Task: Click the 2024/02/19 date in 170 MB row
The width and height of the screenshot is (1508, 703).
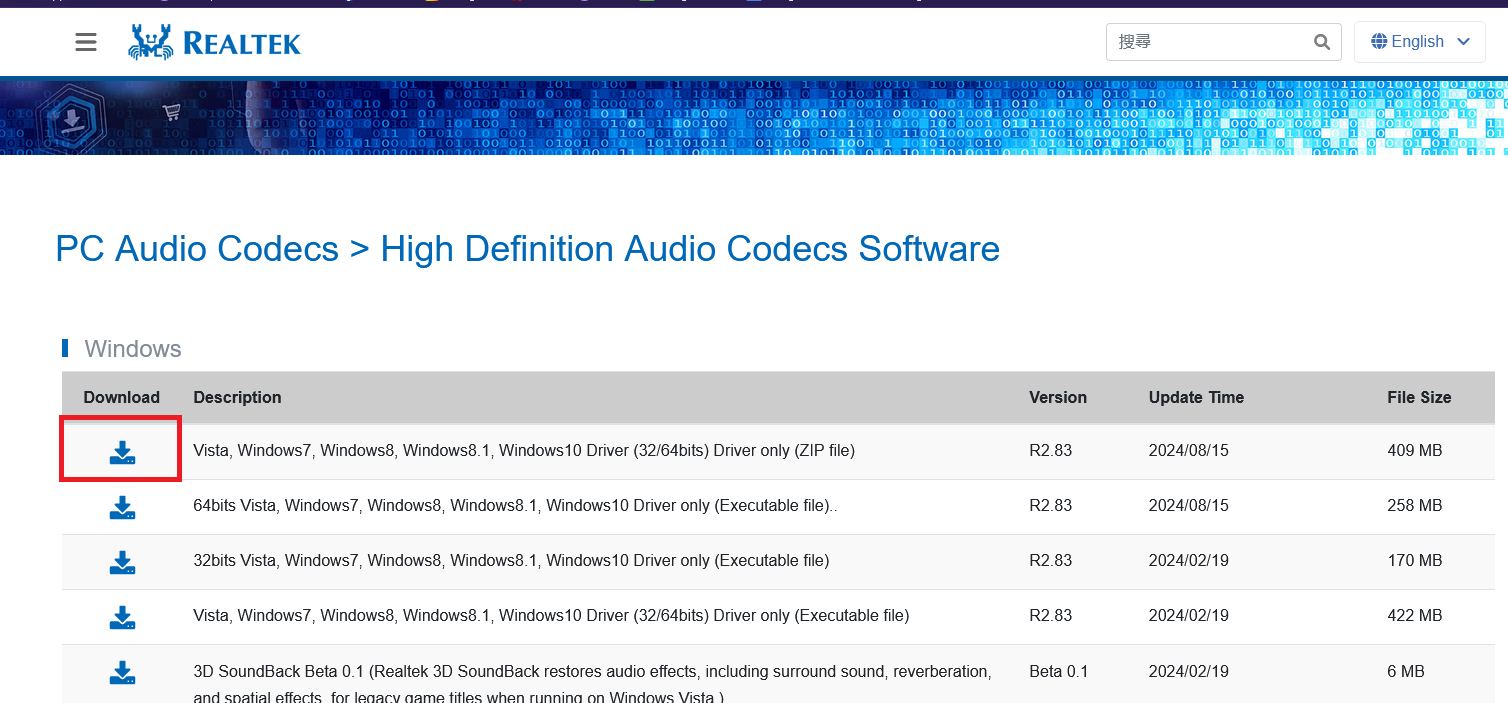Action: (x=1189, y=561)
